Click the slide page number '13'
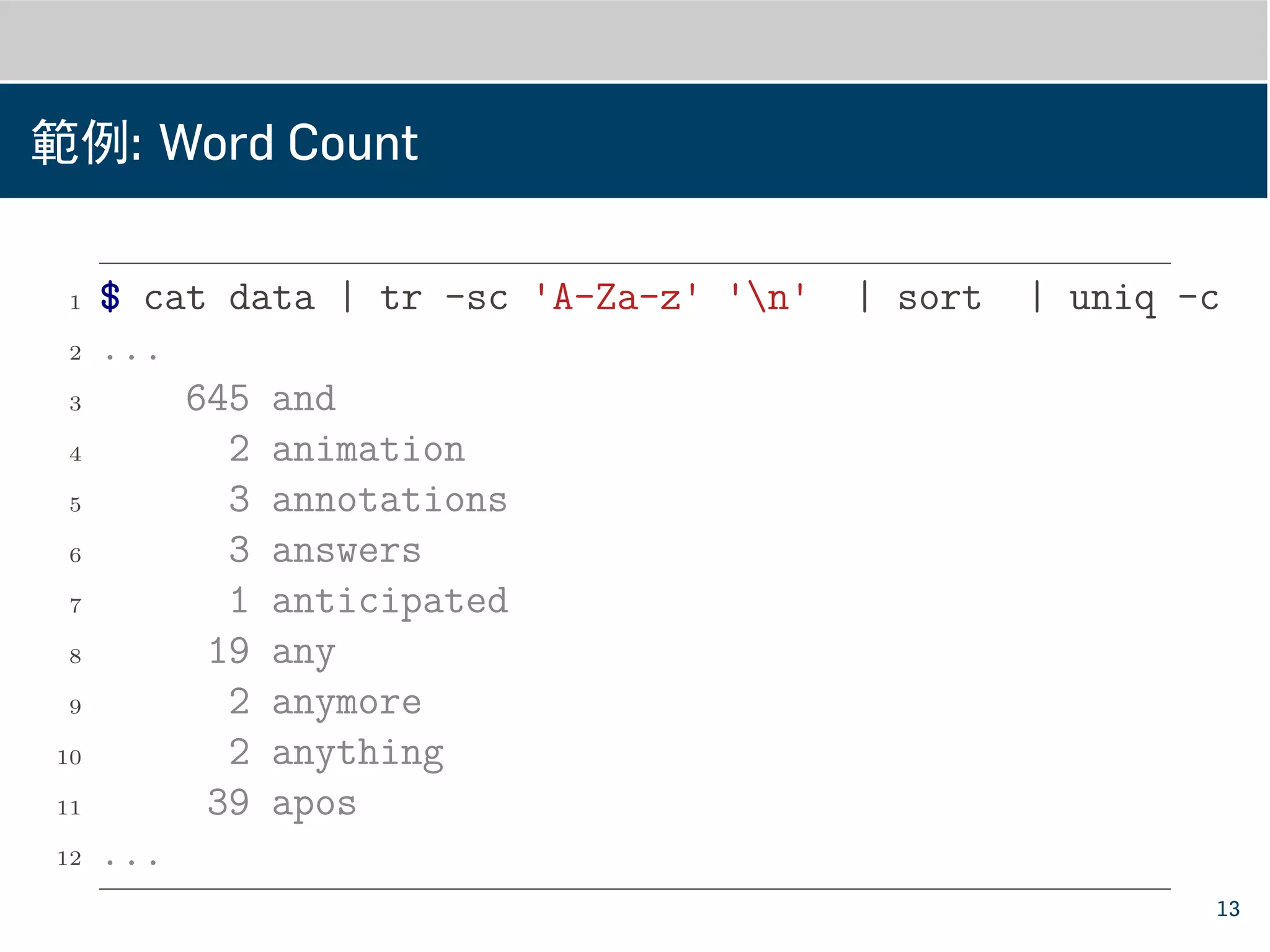The height and width of the screenshot is (952, 1270). 1228,909
